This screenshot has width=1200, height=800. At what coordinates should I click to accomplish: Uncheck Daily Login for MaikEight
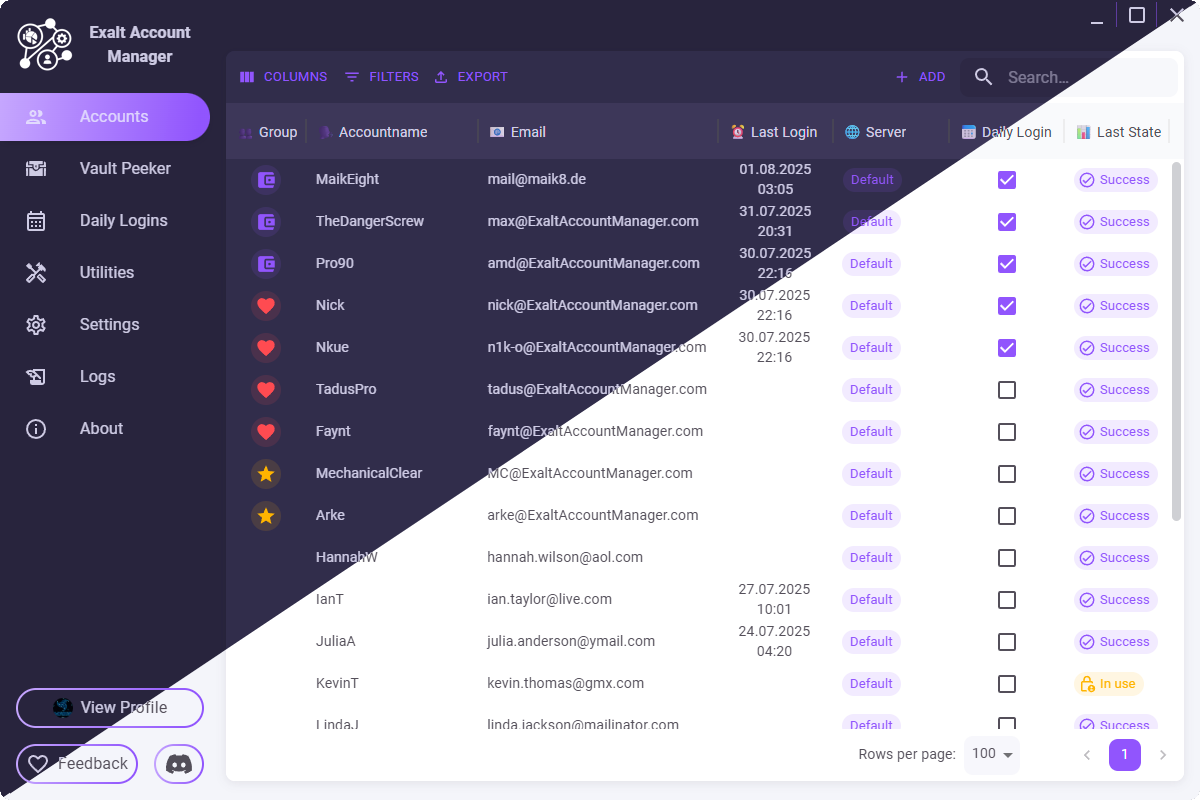pyautogui.click(x=1007, y=180)
